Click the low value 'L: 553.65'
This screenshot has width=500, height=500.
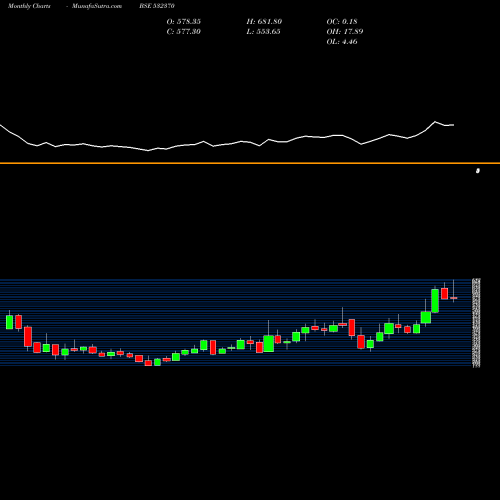pyautogui.click(x=264, y=31)
